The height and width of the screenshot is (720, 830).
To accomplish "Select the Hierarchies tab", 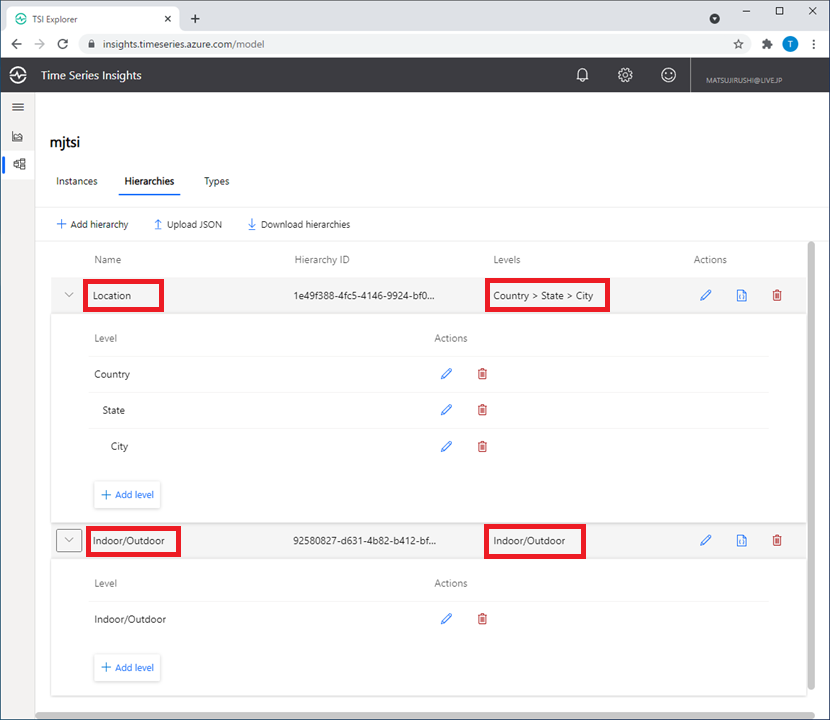I will coord(149,181).
